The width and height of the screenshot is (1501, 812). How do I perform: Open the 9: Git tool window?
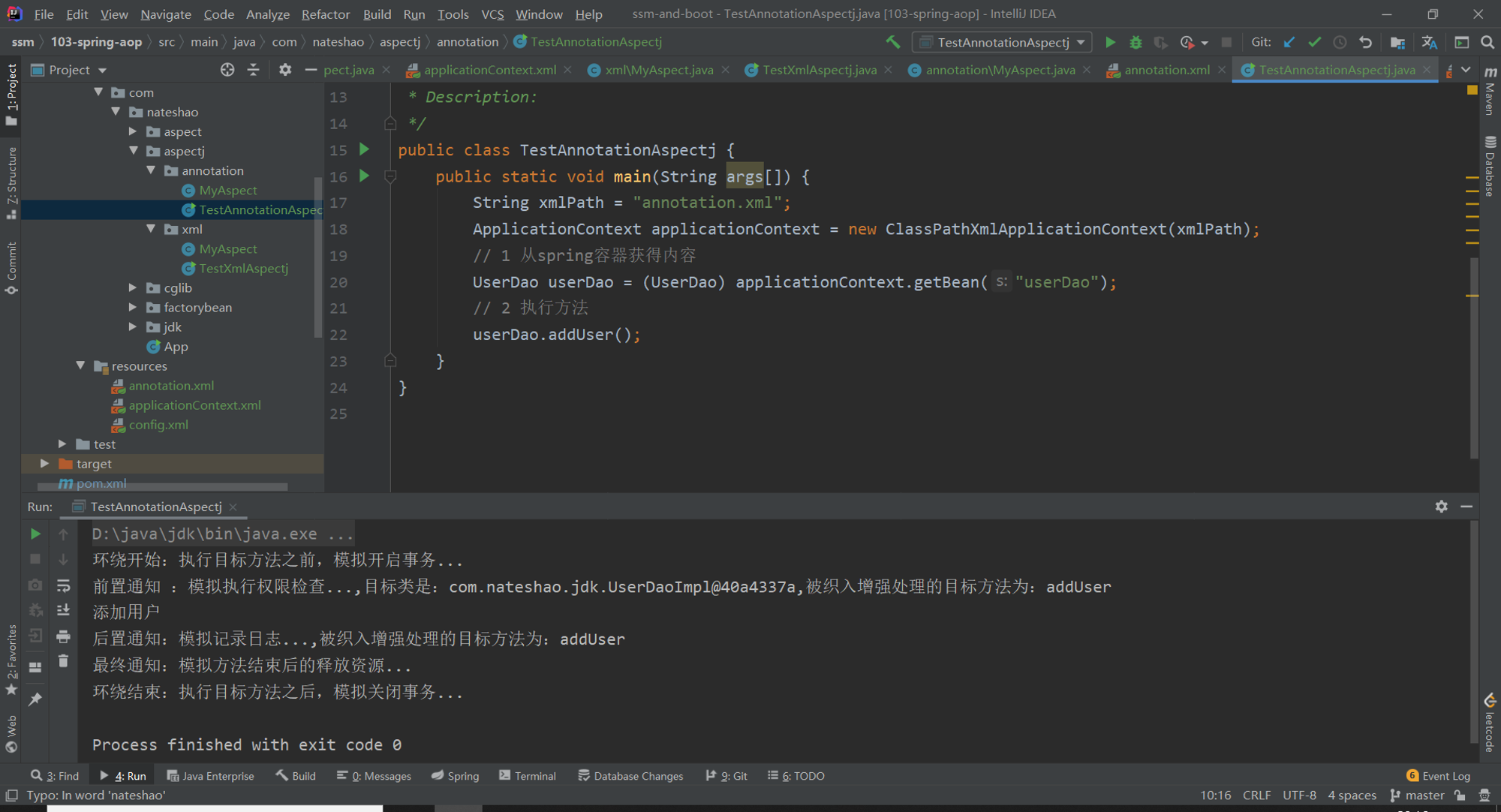point(726,775)
